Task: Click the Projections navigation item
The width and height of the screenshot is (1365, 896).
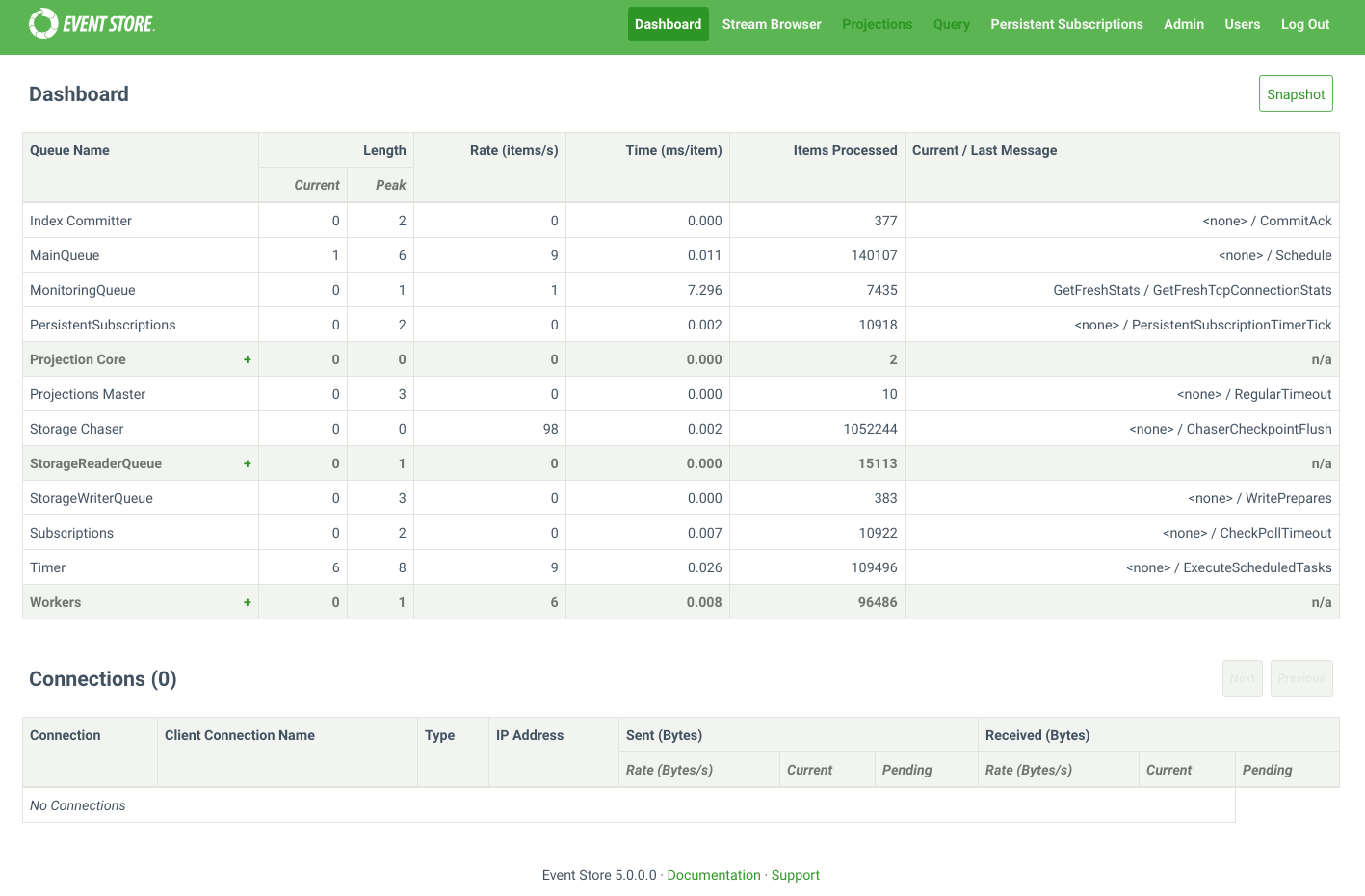Action: [x=877, y=24]
